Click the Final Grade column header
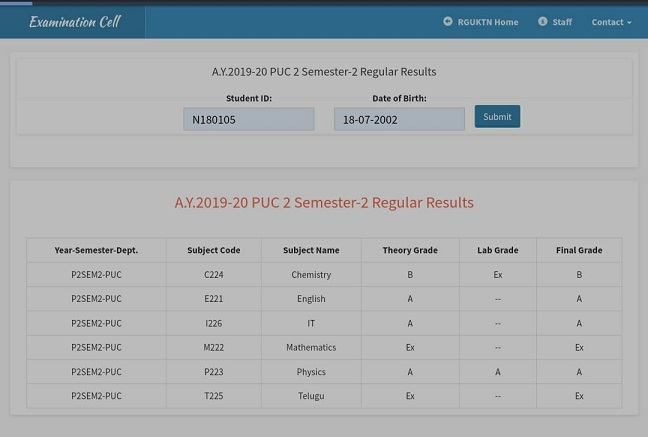 [579, 250]
